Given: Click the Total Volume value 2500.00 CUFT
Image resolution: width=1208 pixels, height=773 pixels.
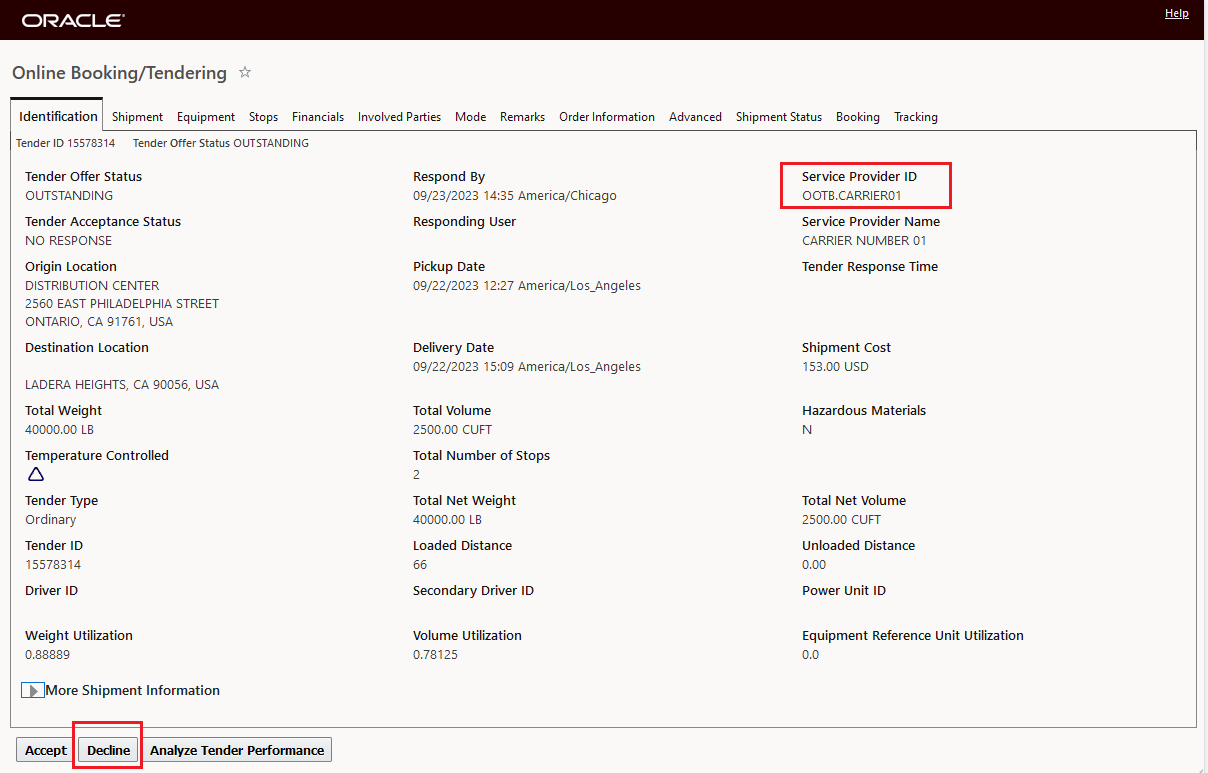Looking at the screenshot, I should click(453, 430).
